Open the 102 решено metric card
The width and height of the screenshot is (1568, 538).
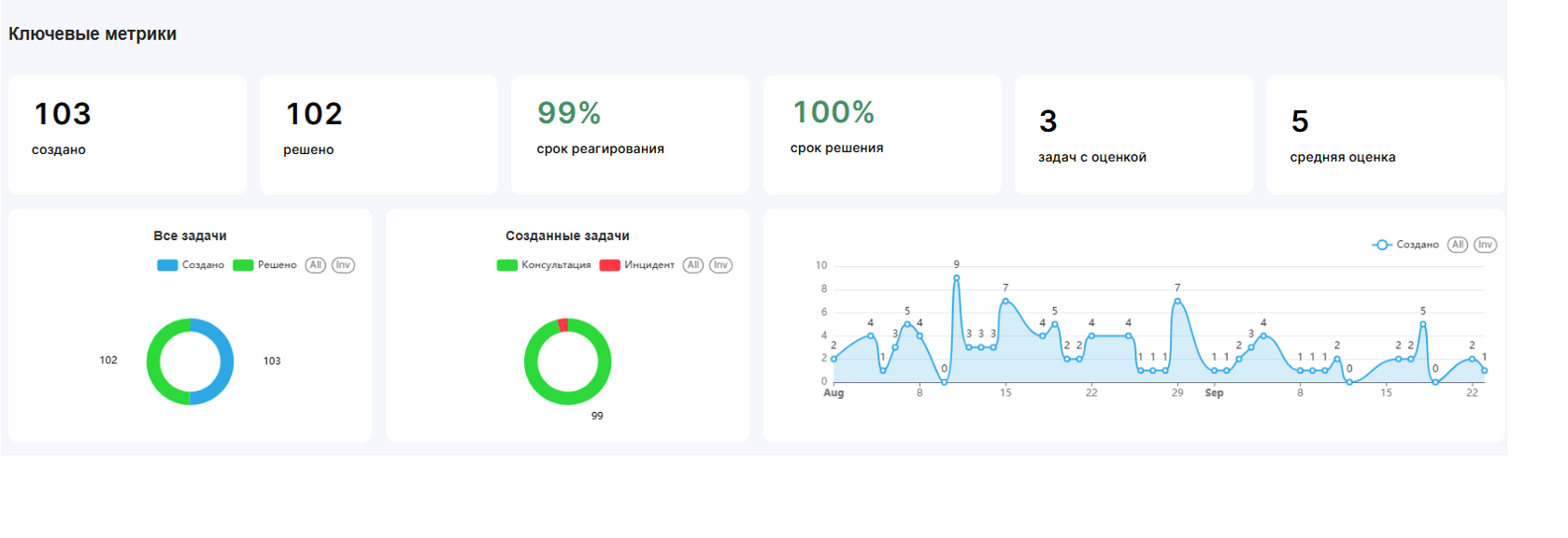tap(378, 134)
